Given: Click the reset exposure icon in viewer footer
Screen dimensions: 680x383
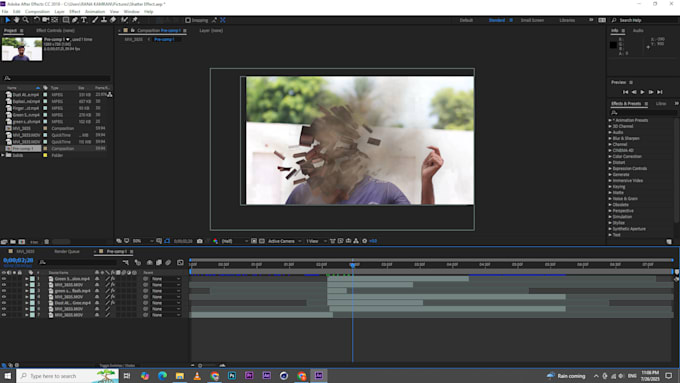Looking at the screenshot, I should (x=364, y=241).
